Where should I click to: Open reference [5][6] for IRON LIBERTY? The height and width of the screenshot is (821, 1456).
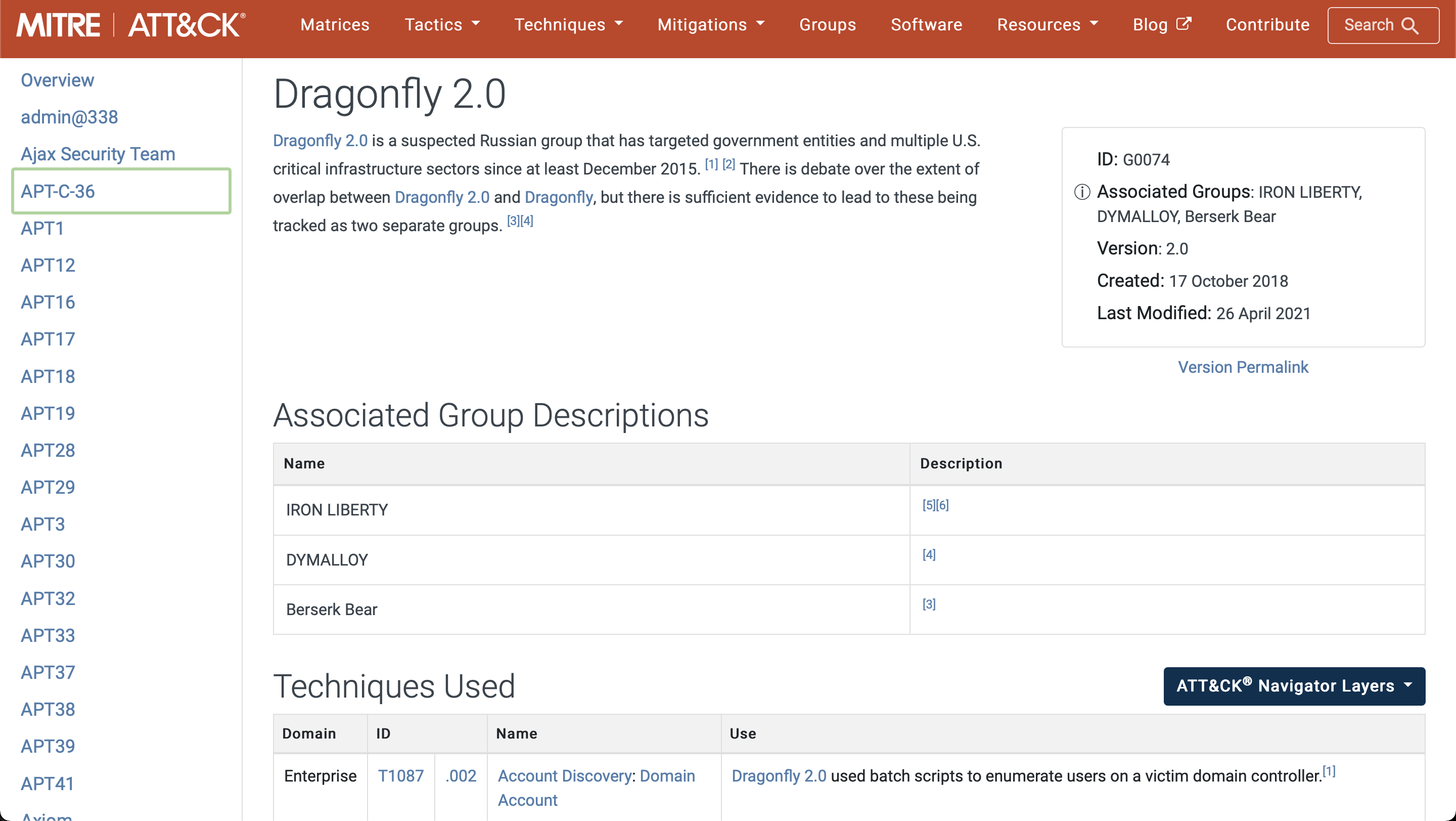pos(935,504)
